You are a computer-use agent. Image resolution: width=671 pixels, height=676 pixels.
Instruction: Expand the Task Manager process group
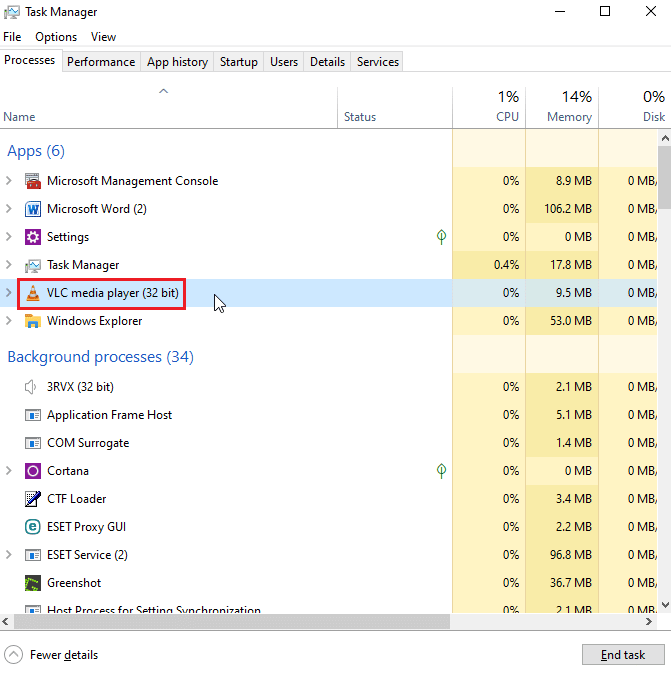tap(9, 265)
